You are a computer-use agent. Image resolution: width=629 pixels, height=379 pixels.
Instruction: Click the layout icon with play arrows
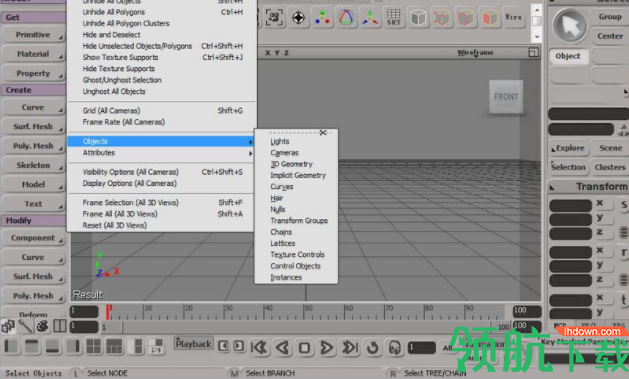tap(156, 346)
